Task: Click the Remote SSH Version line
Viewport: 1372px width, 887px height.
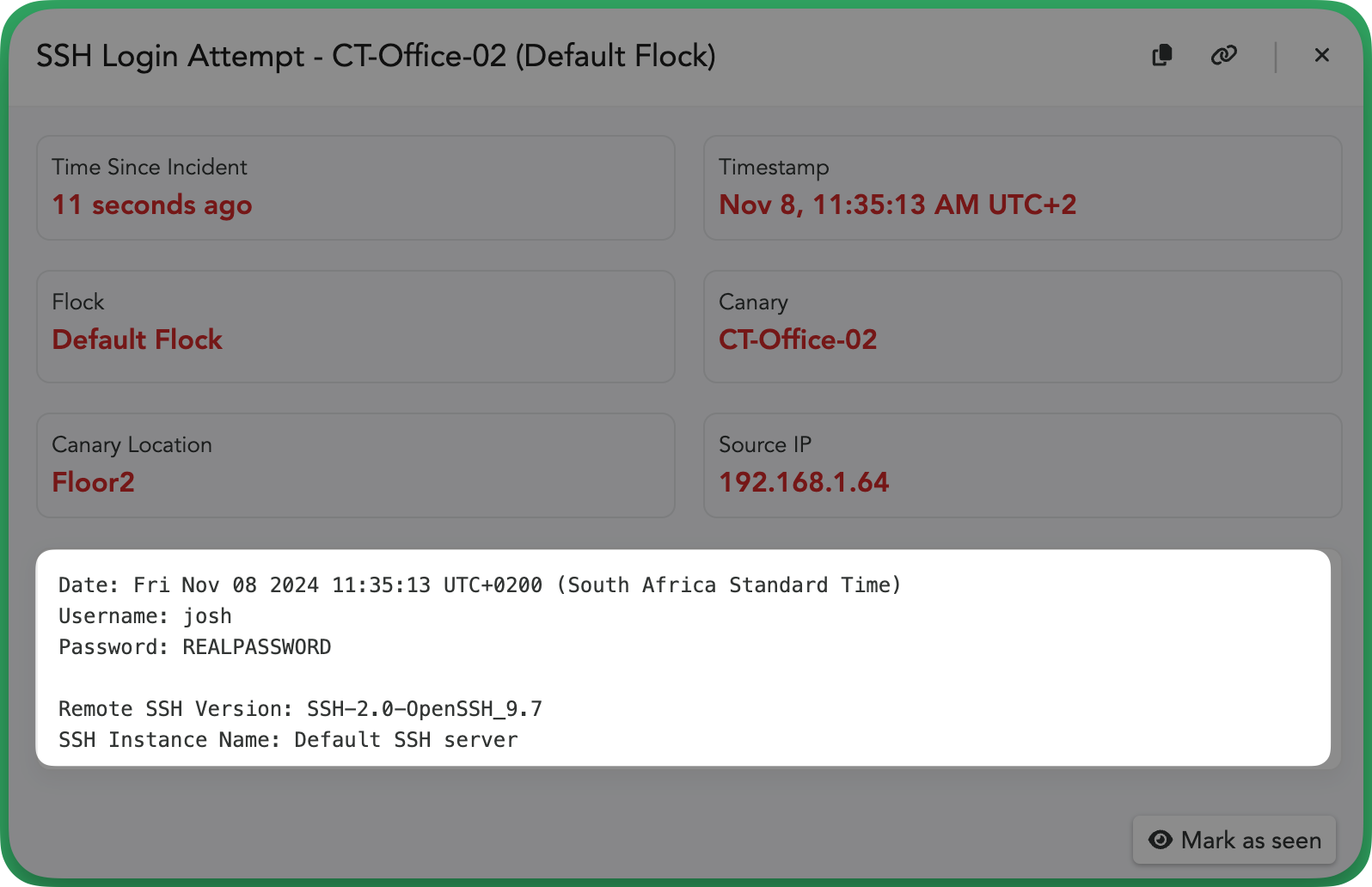Action: pos(300,709)
